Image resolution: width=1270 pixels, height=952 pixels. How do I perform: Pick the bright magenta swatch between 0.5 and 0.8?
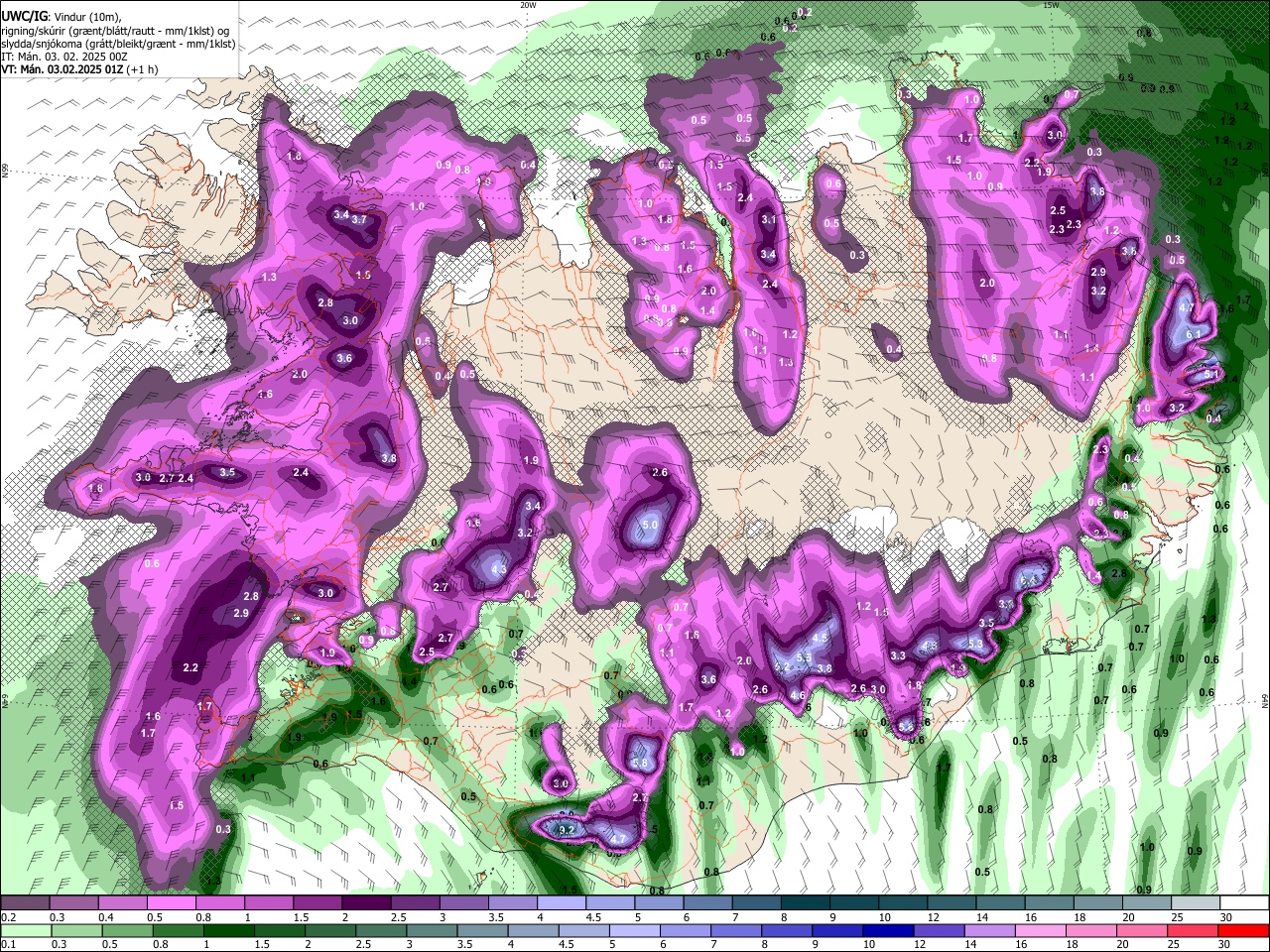[x=171, y=903]
